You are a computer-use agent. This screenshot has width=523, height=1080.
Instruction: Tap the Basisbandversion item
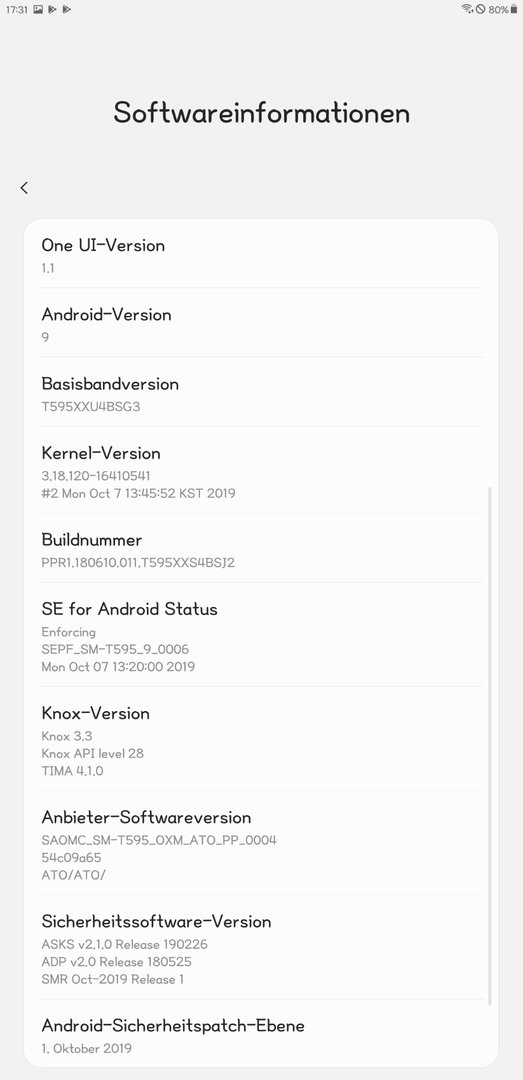tap(261, 393)
